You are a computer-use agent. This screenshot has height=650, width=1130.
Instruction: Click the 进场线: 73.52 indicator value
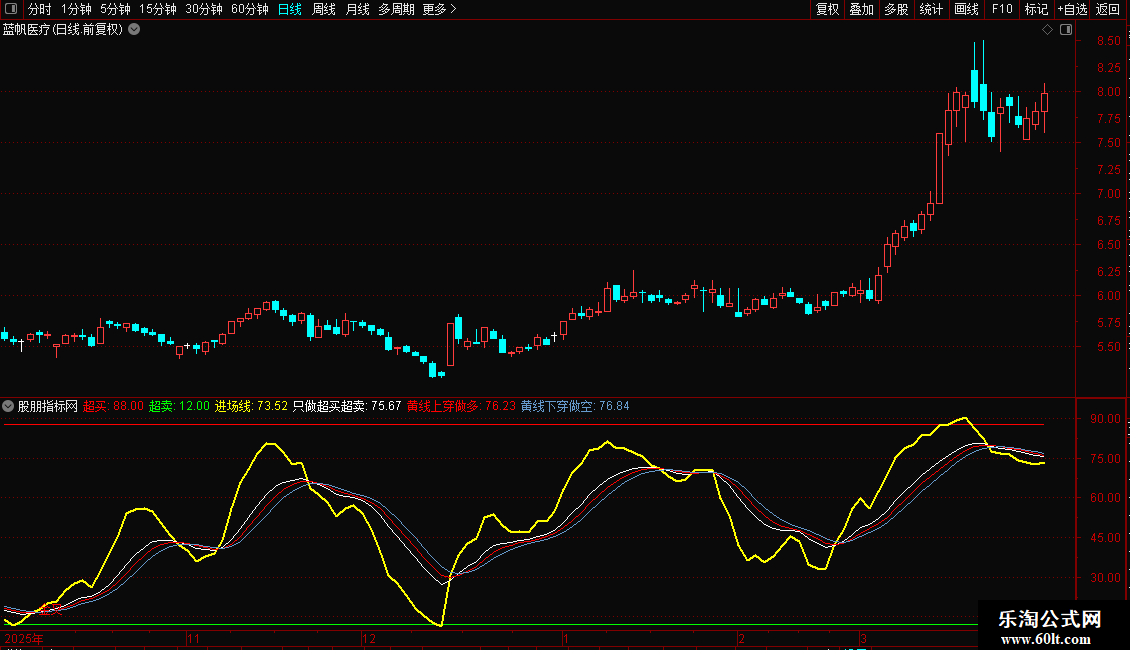point(252,406)
